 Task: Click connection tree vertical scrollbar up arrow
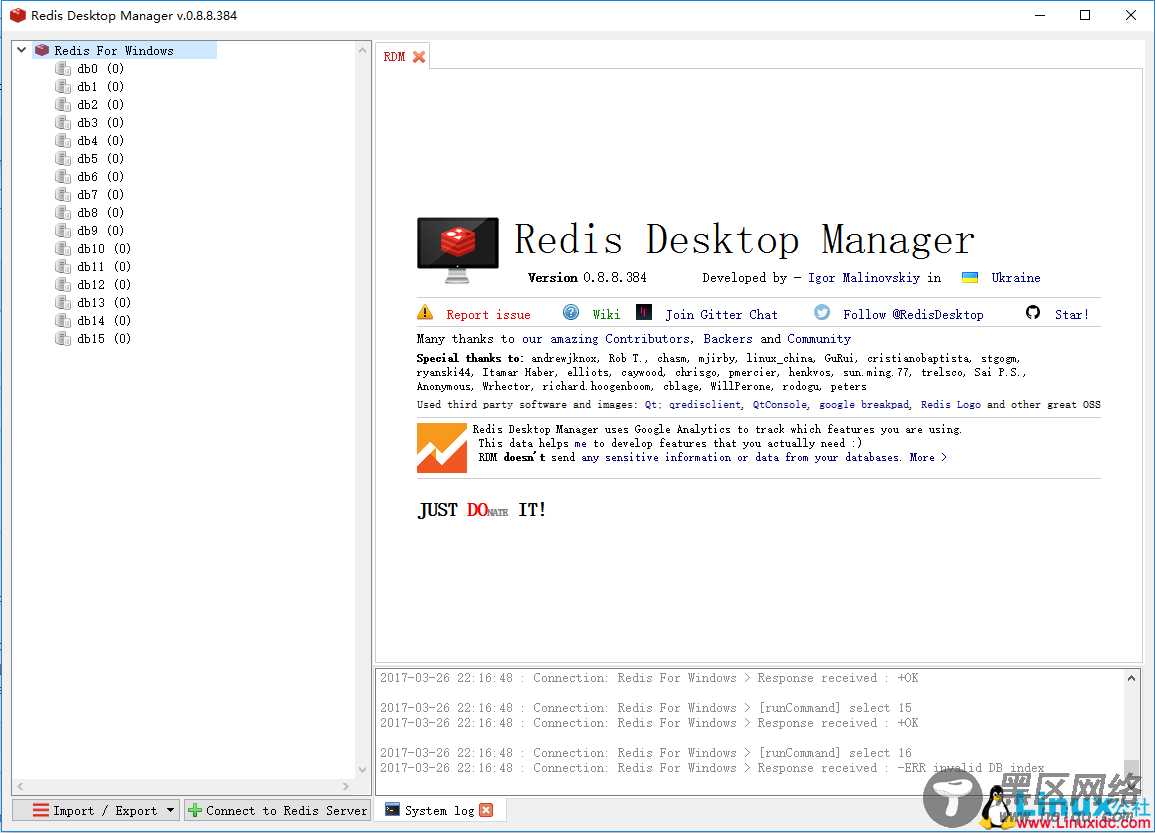(362, 50)
